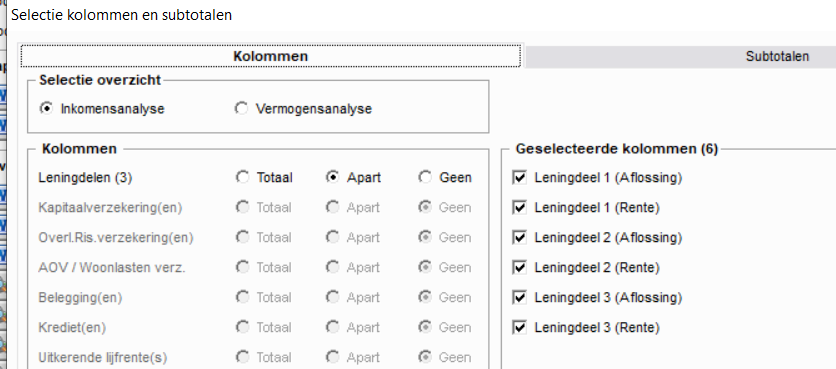Select the Kolommen tab
The height and width of the screenshot is (369, 836).
[x=270, y=57]
